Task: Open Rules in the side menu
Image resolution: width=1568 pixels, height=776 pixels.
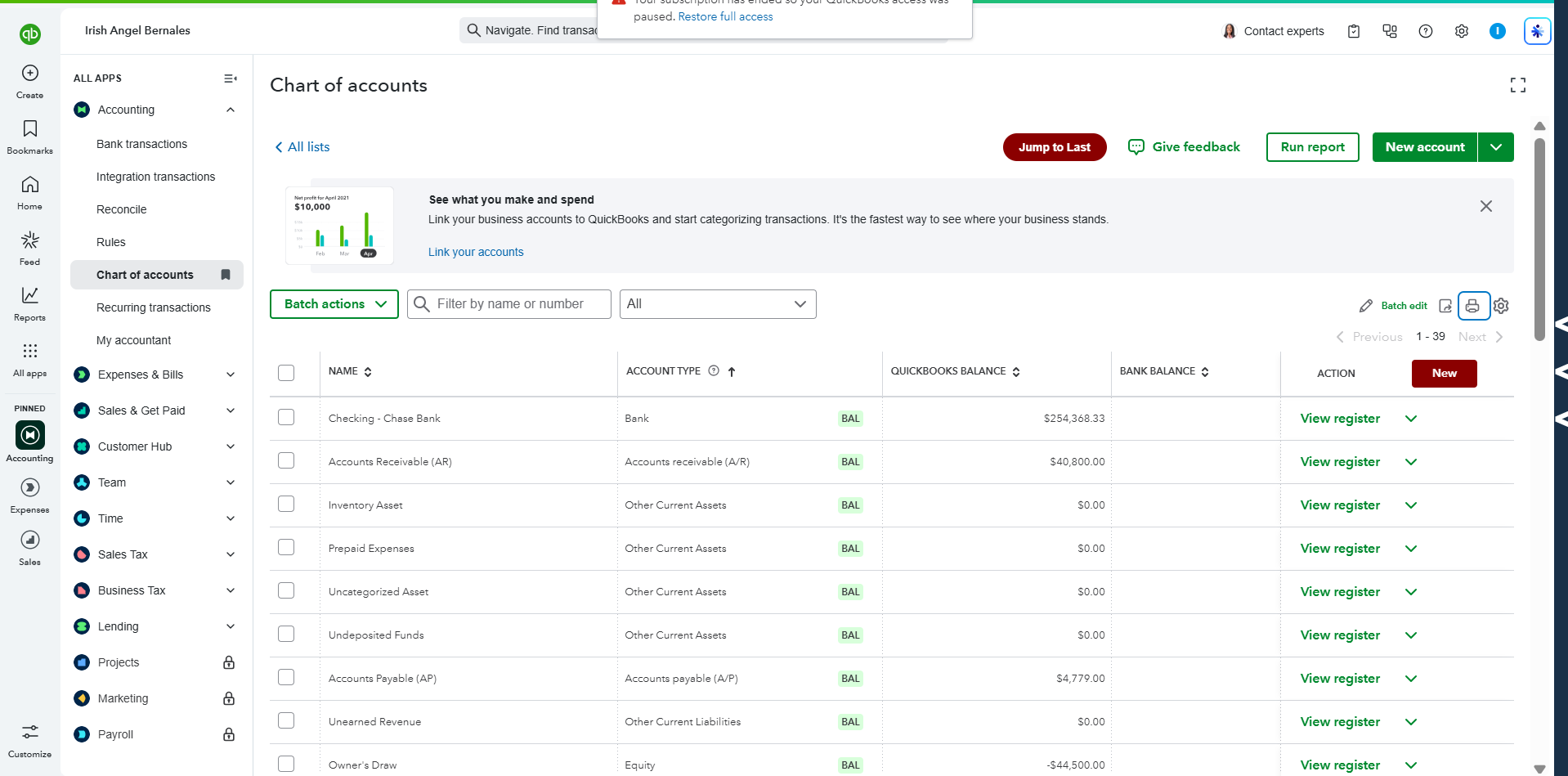Action: pos(111,242)
